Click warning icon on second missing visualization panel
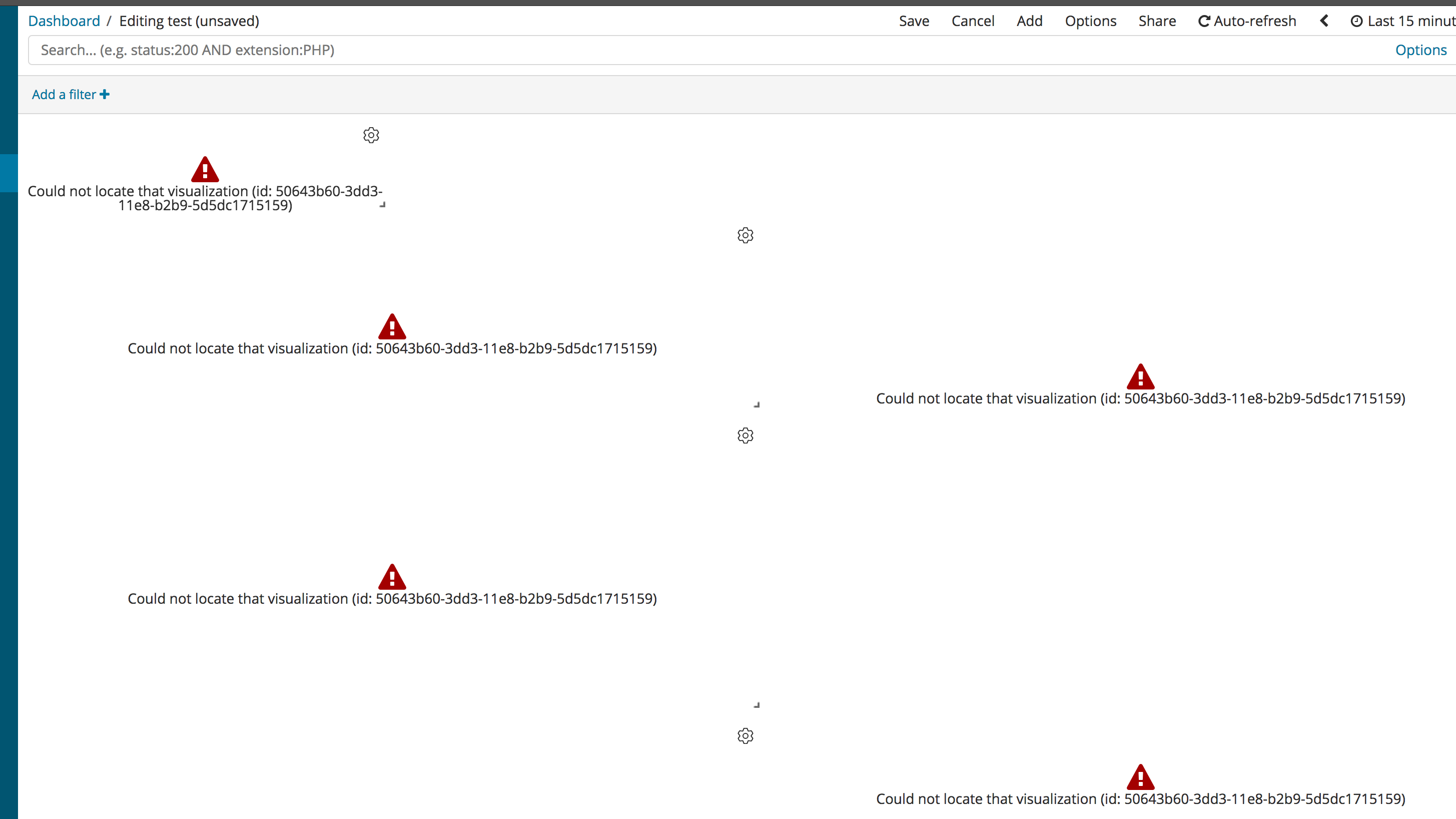The width and height of the screenshot is (1456, 819). tap(392, 325)
